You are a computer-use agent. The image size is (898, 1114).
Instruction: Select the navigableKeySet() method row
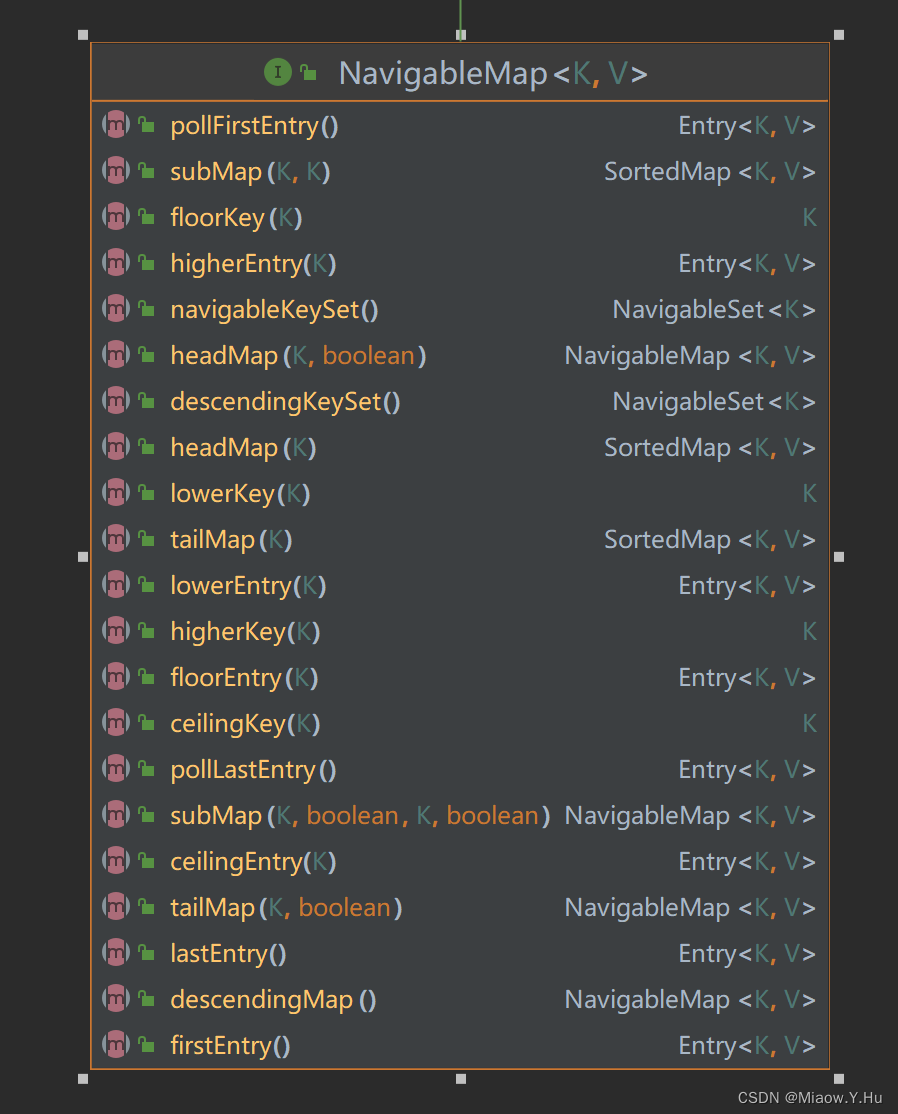(272, 309)
